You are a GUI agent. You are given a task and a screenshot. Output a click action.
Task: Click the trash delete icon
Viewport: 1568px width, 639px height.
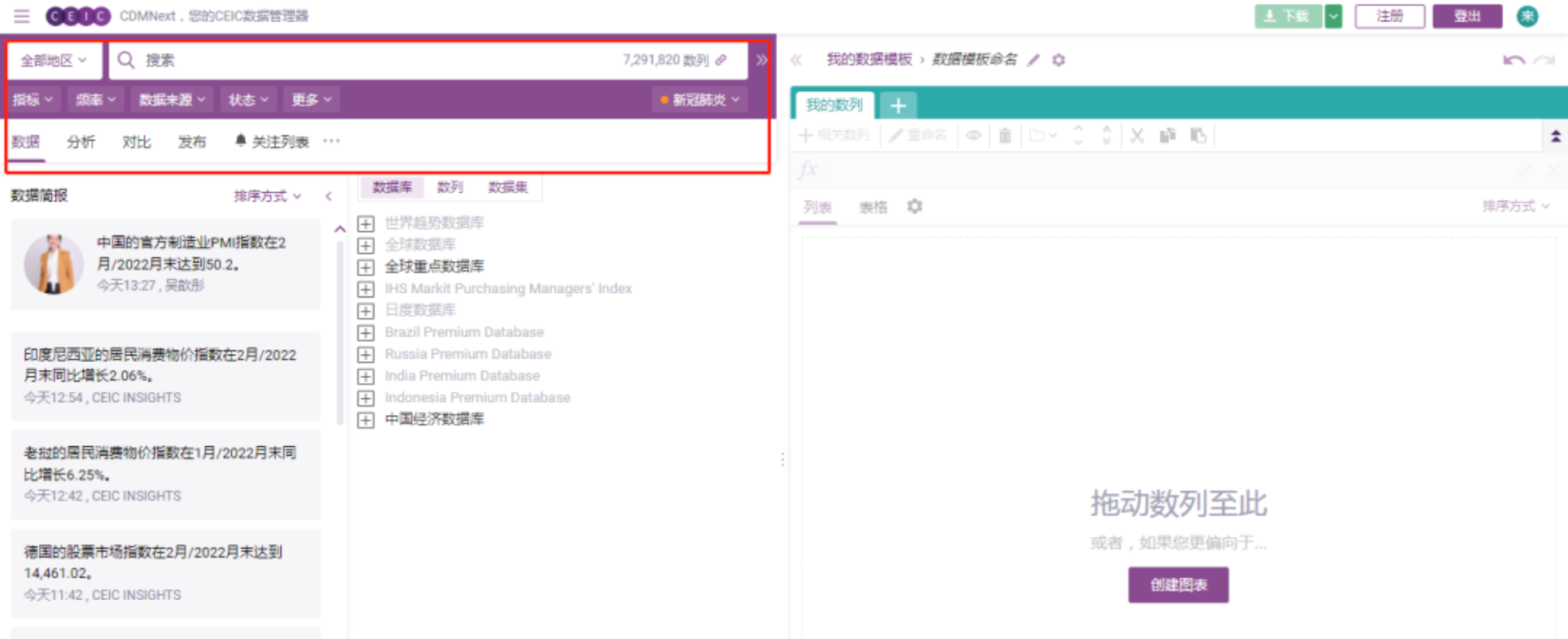1005,135
